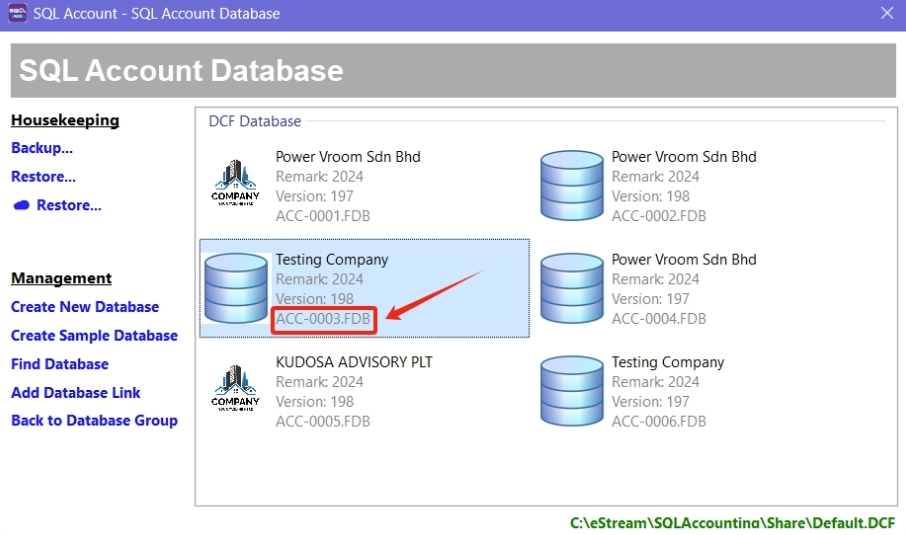
Task: Click the company logo icon for ACC-0001.FDB
Action: click(x=235, y=185)
